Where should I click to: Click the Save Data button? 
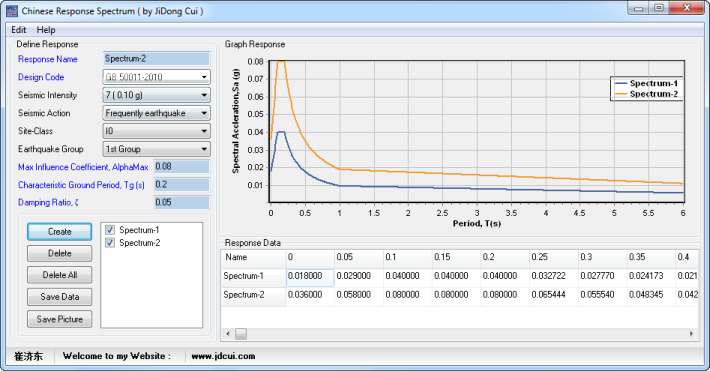[59, 297]
